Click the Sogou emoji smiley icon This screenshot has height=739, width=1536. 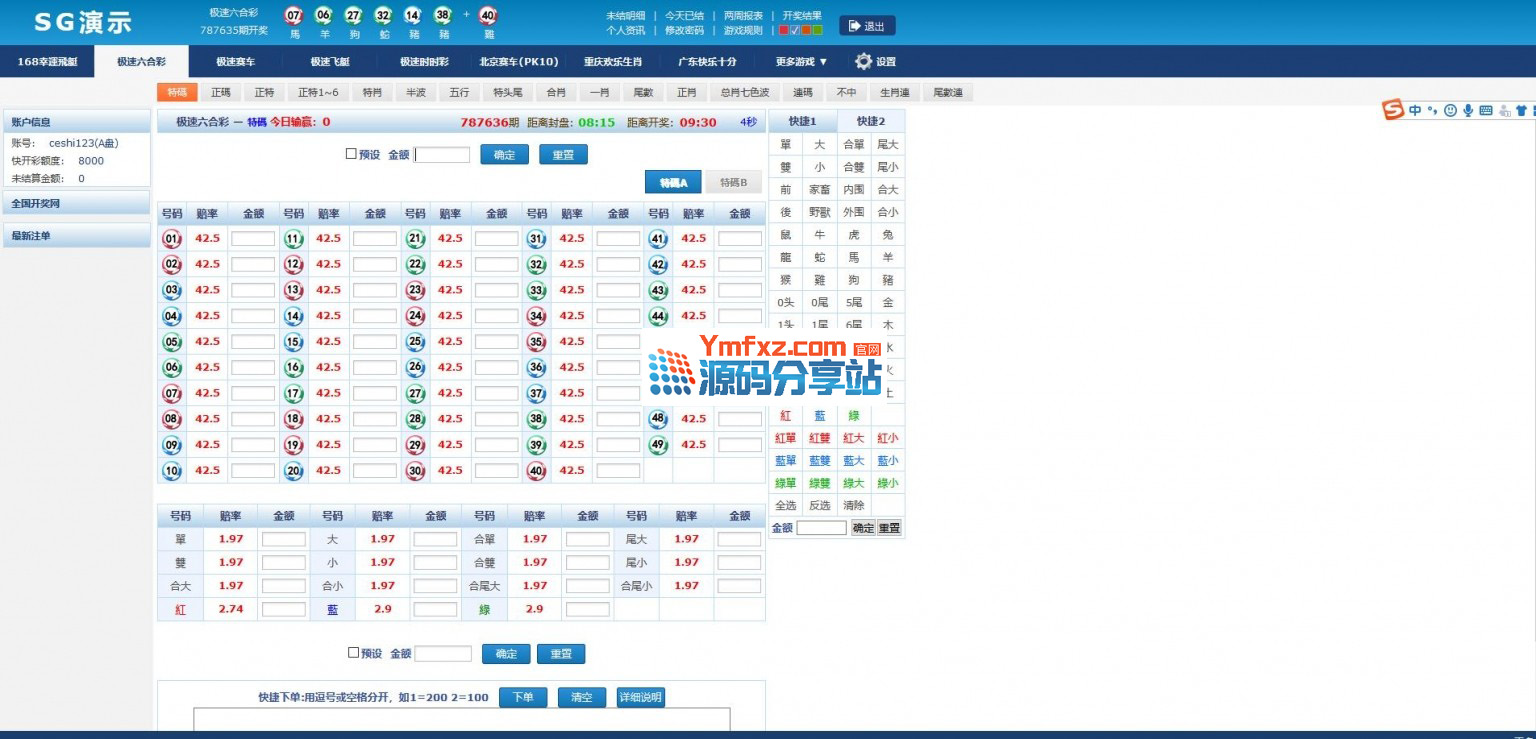pyautogui.click(x=1450, y=111)
